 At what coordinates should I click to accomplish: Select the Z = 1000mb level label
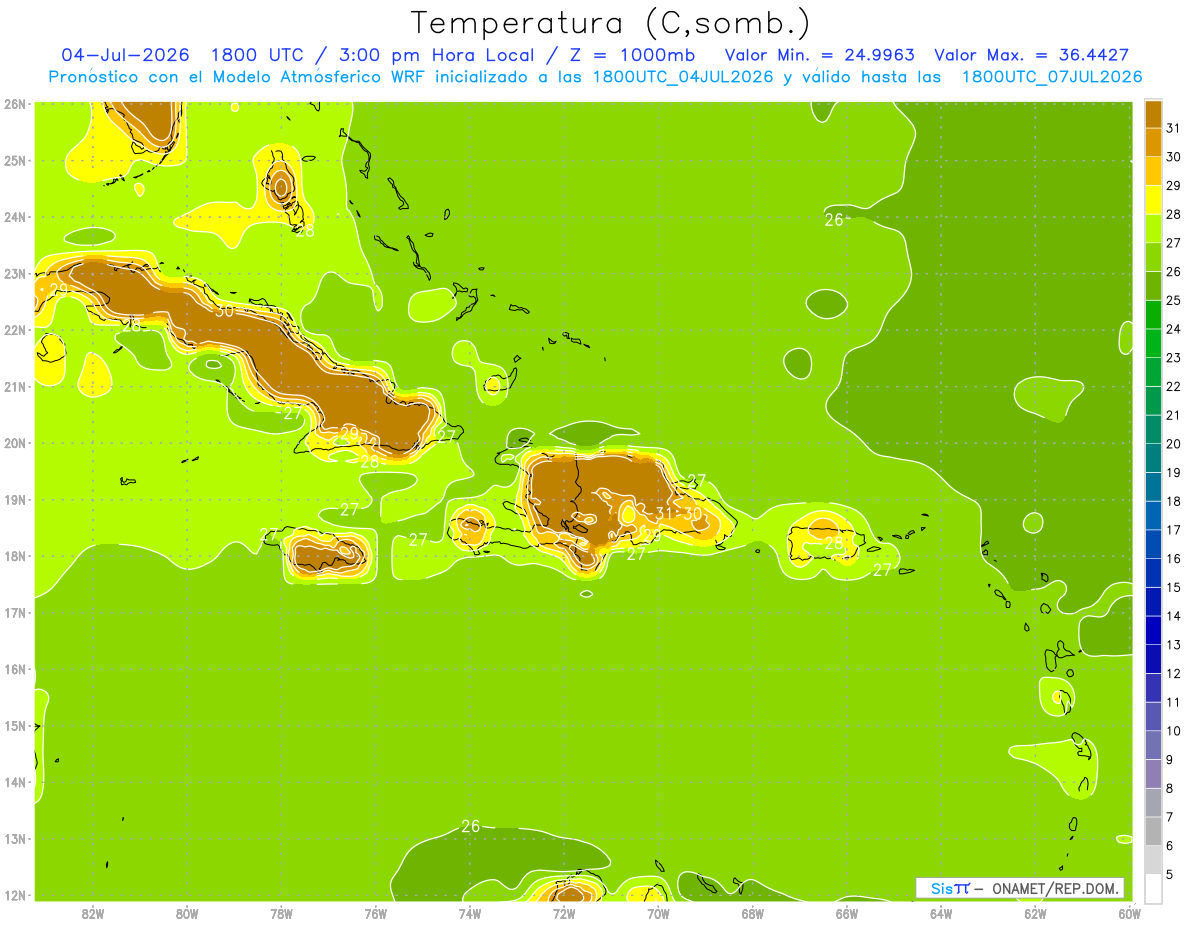(630, 55)
